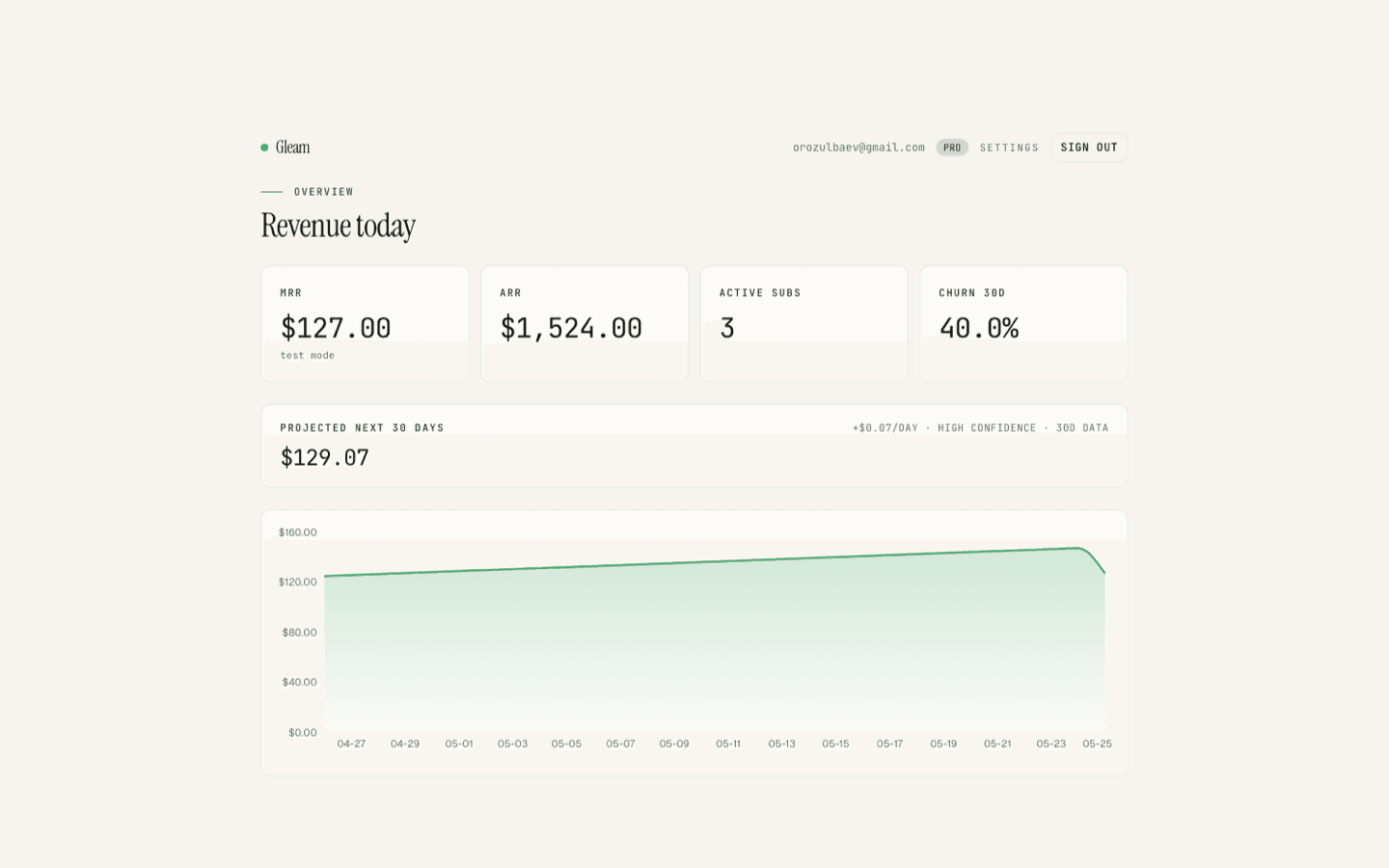Click the Projected Next 30 Days label
Image resolution: width=1389 pixels, height=868 pixels.
tap(362, 428)
